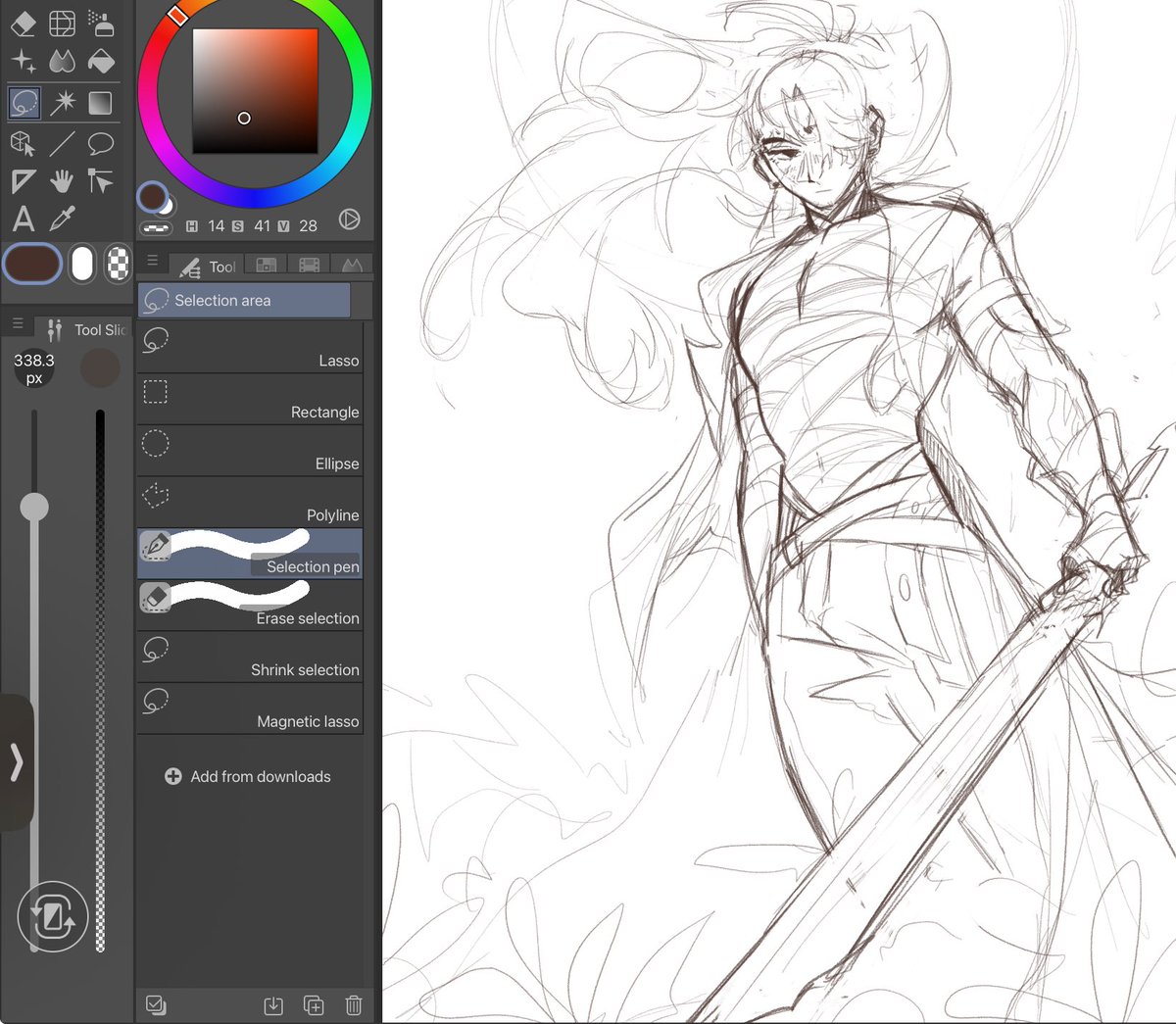Click the hue marker on the color wheel
The image size is (1176, 1024).
(177, 15)
